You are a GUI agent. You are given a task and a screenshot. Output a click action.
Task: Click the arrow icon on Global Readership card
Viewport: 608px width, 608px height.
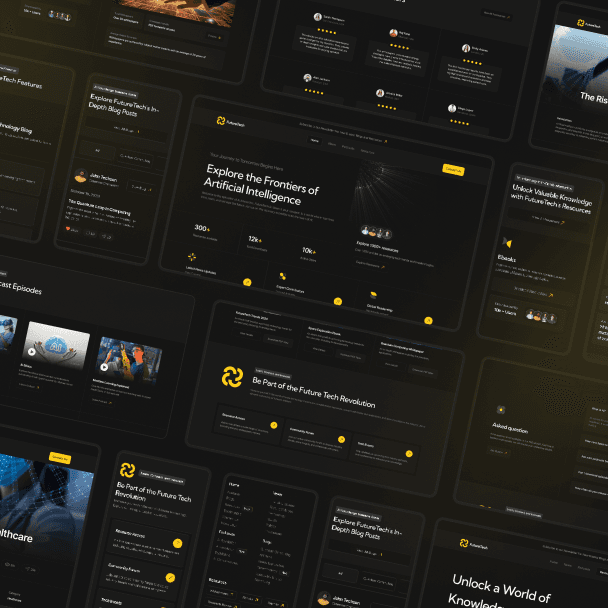pos(428,320)
